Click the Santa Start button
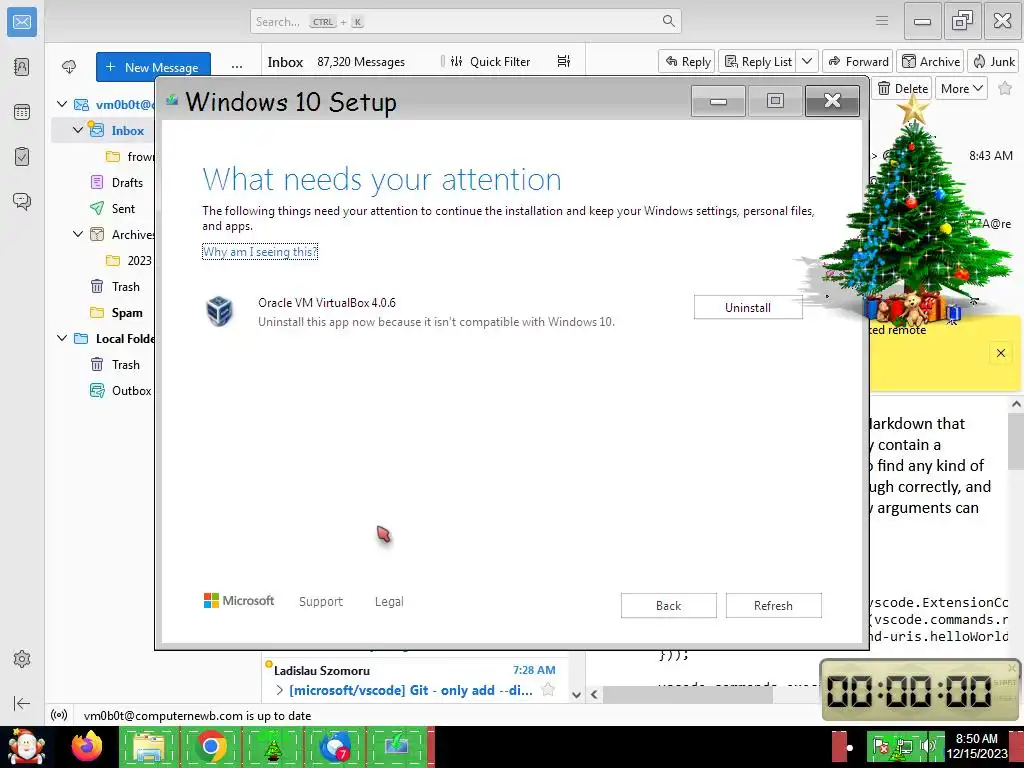The height and width of the screenshot is (768, 1024). click(26, 746)
